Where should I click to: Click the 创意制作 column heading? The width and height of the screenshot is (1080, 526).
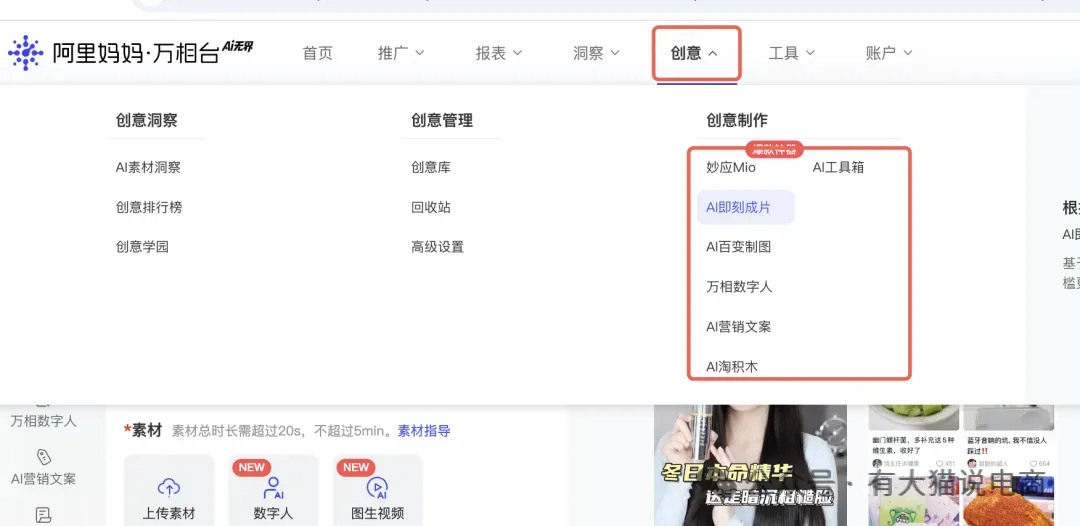tap(737, 120)
